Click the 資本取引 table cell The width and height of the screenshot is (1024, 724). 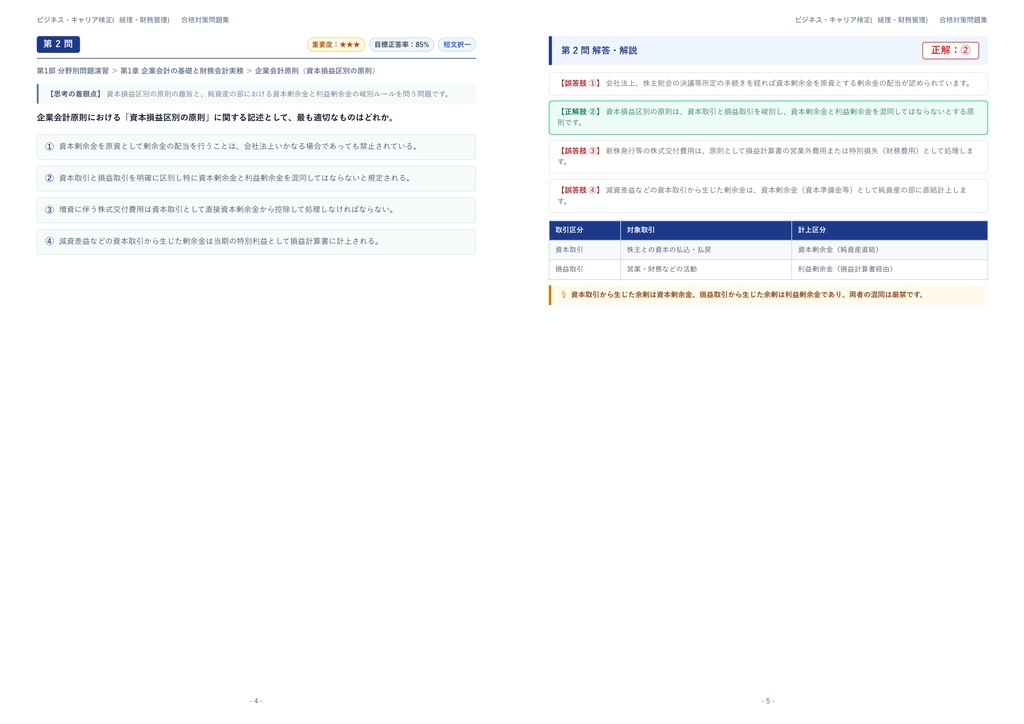click(584, 250)
